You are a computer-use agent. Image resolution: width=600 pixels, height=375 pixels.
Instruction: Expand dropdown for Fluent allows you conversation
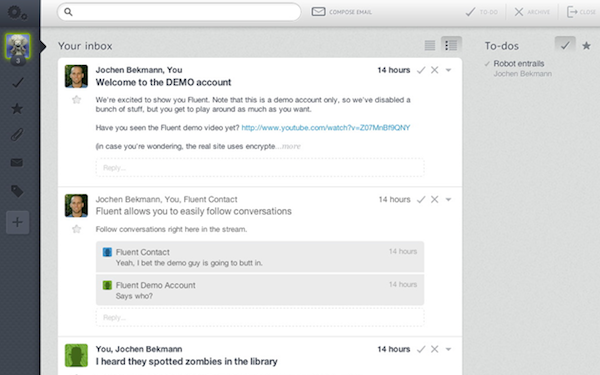click(448, 200)
